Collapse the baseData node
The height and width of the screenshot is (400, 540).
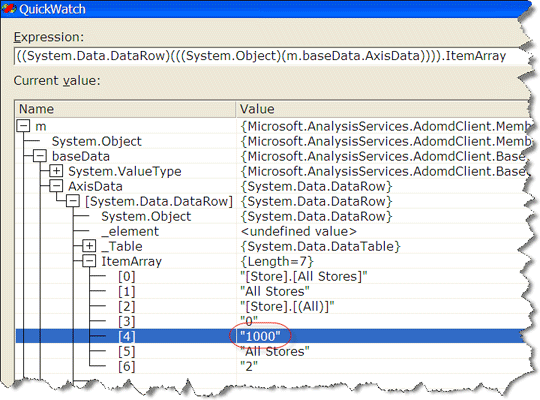pos(40,156)
